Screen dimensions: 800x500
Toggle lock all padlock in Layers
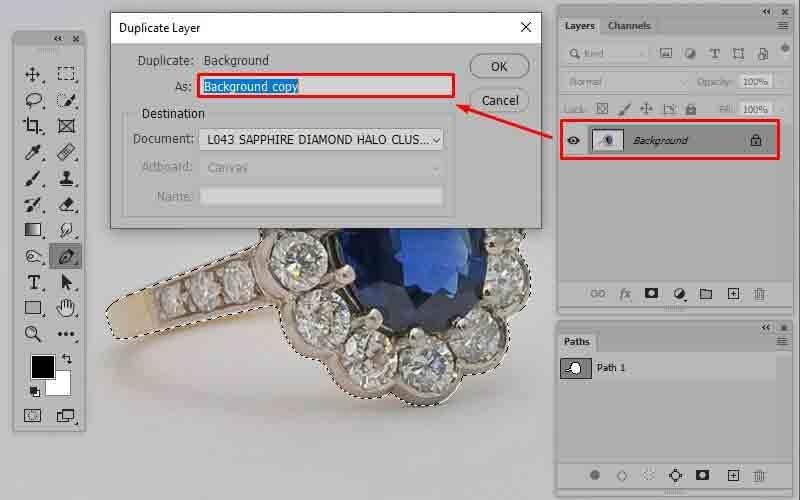point(691,109)
